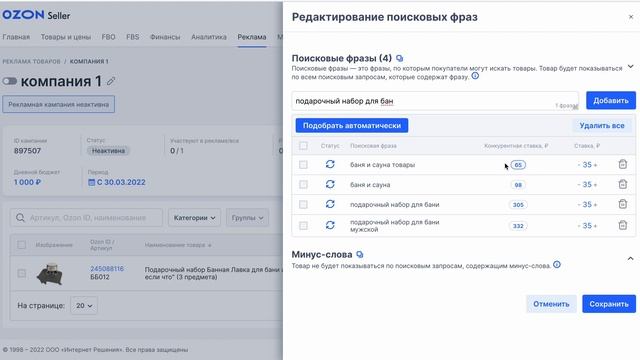Click Отменить button

551,304
